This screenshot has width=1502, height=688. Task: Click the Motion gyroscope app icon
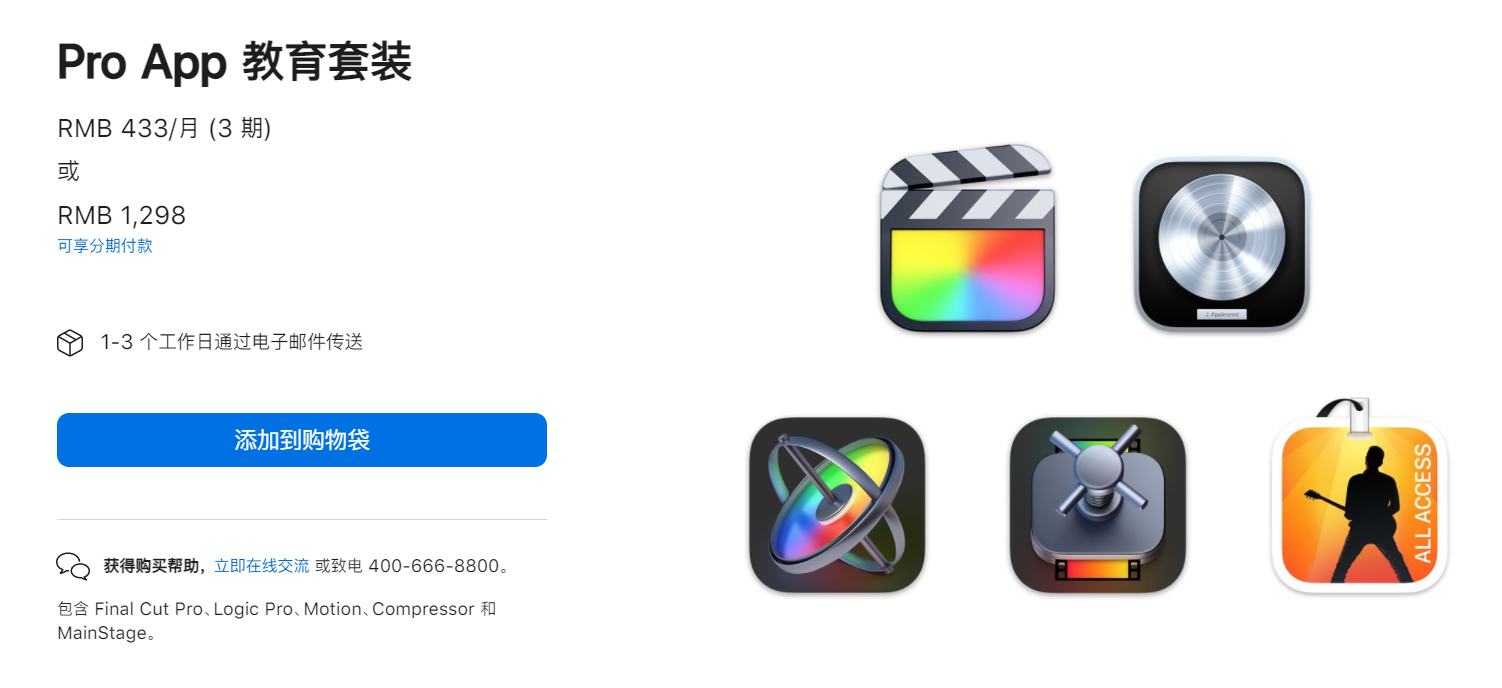coord(837,505)
